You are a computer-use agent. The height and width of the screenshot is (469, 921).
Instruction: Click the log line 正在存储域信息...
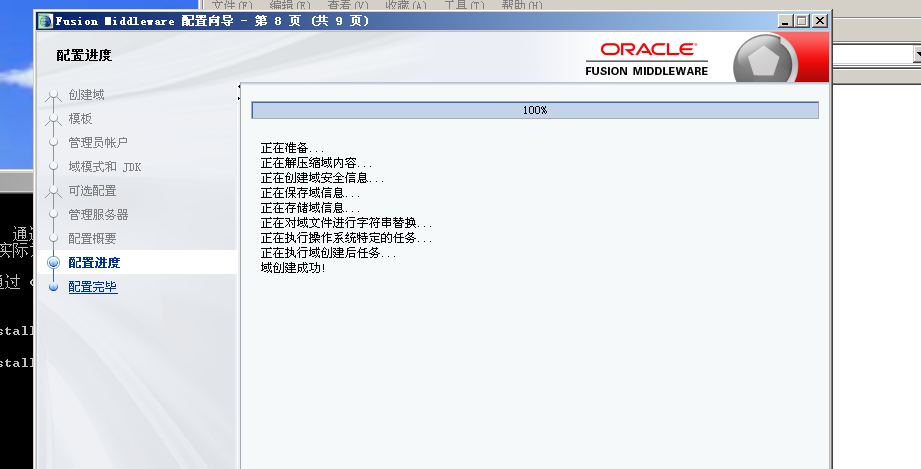click(311, 208)
